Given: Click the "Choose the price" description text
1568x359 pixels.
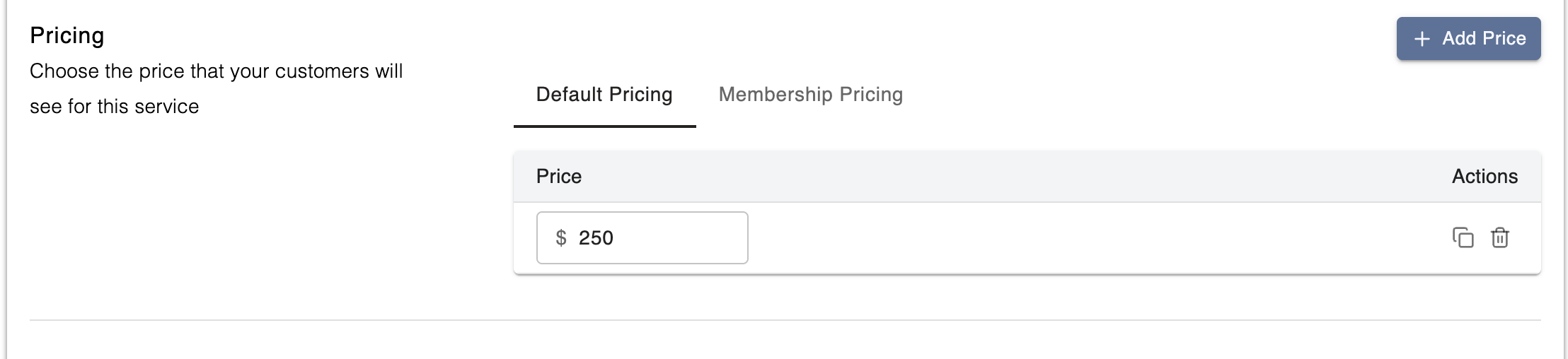Looking at the screenshot, I should (x=216, y=71).
